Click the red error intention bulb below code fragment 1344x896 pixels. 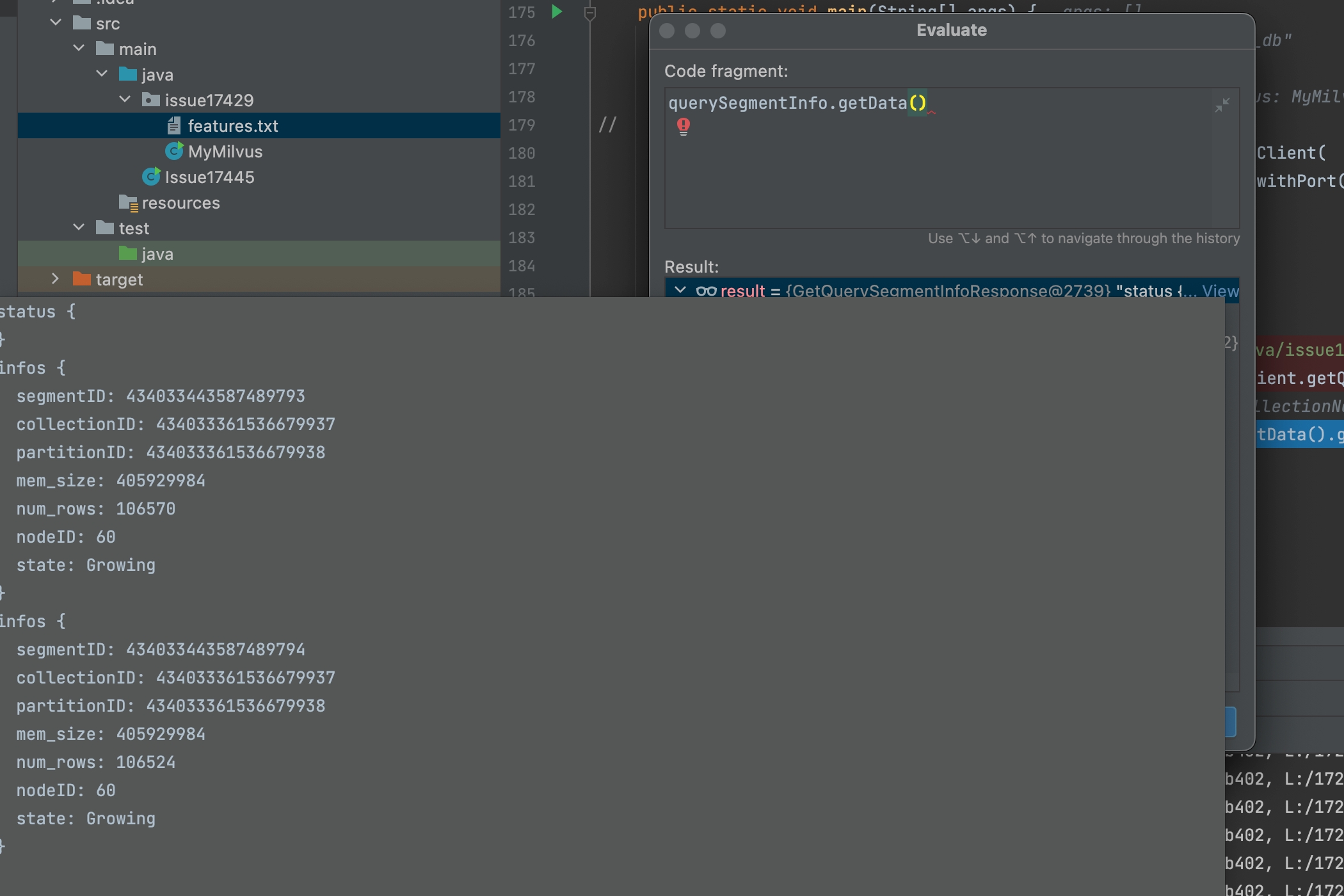(684, 125)
